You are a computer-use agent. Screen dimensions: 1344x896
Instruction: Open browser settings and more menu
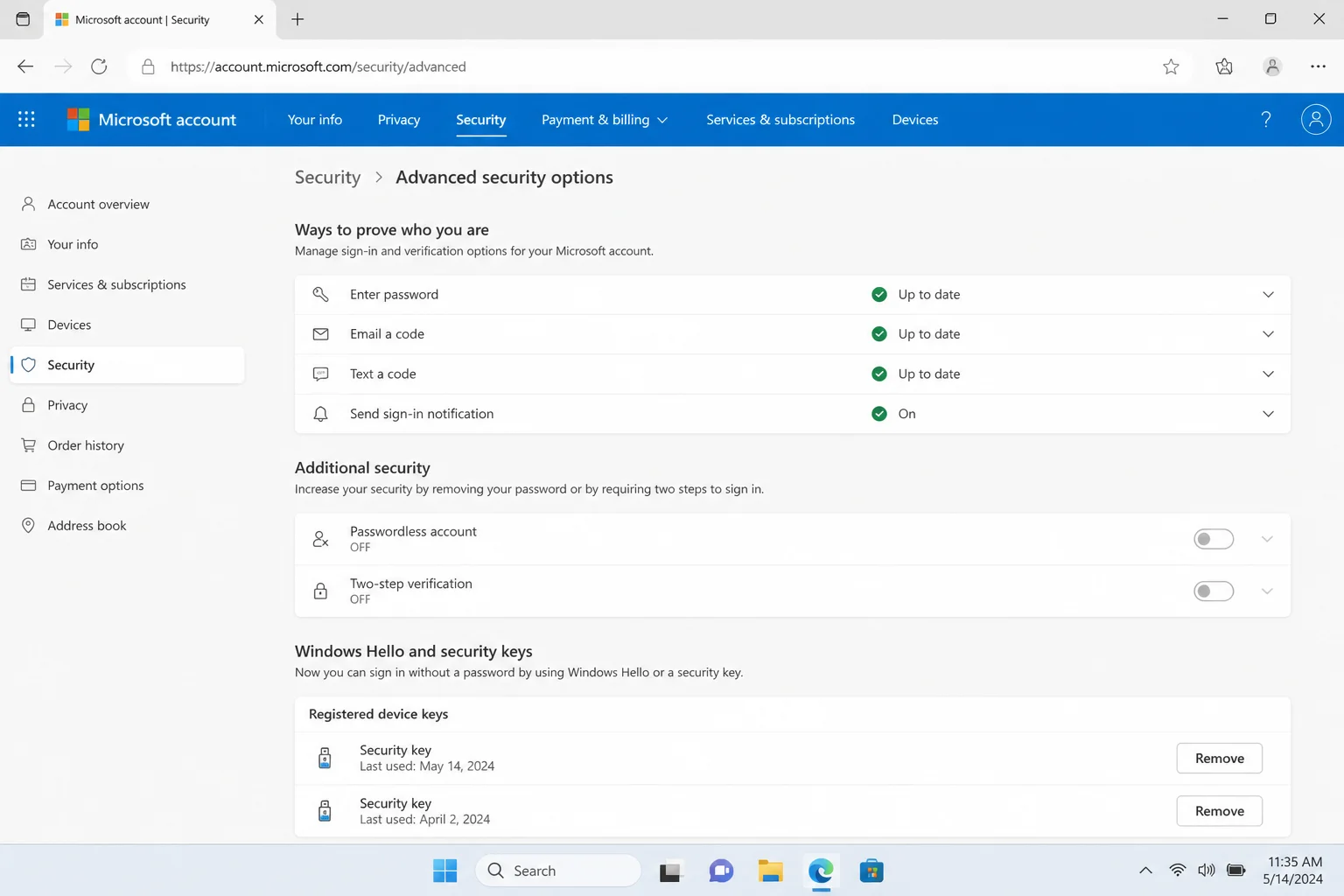pos(1318,66)
